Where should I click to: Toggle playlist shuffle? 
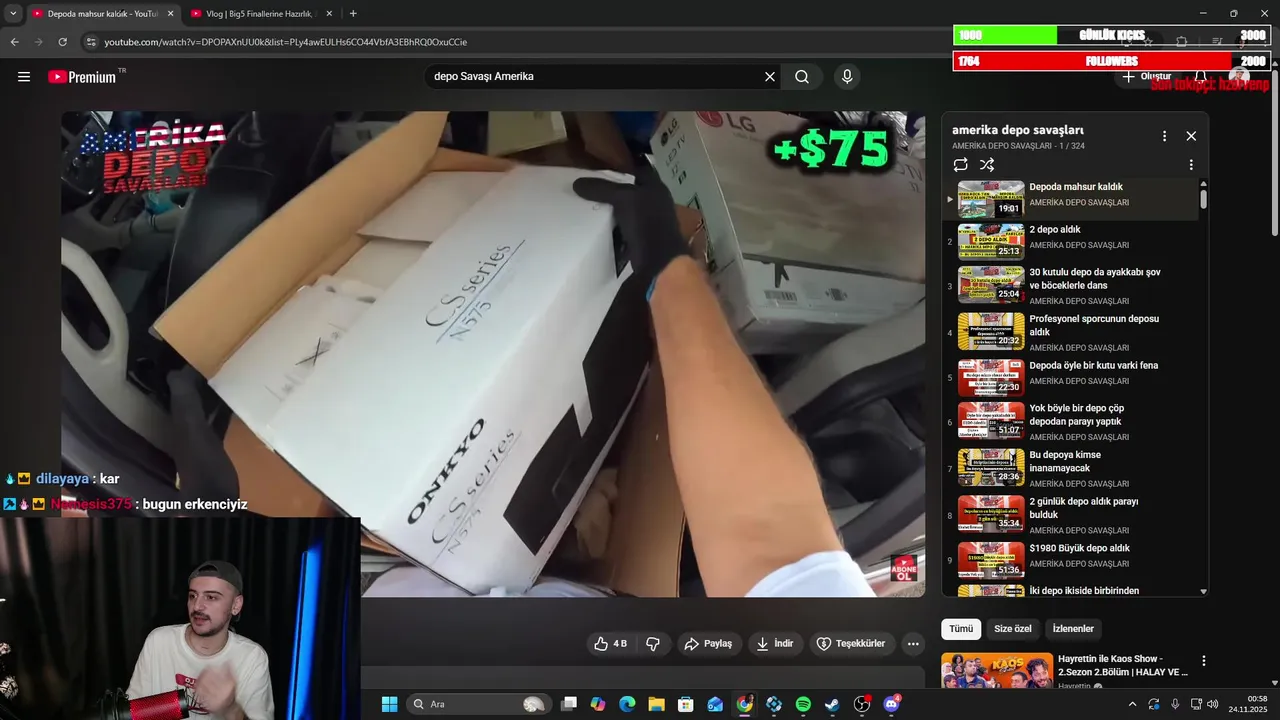pyautogui.click(x=987, y=165)
